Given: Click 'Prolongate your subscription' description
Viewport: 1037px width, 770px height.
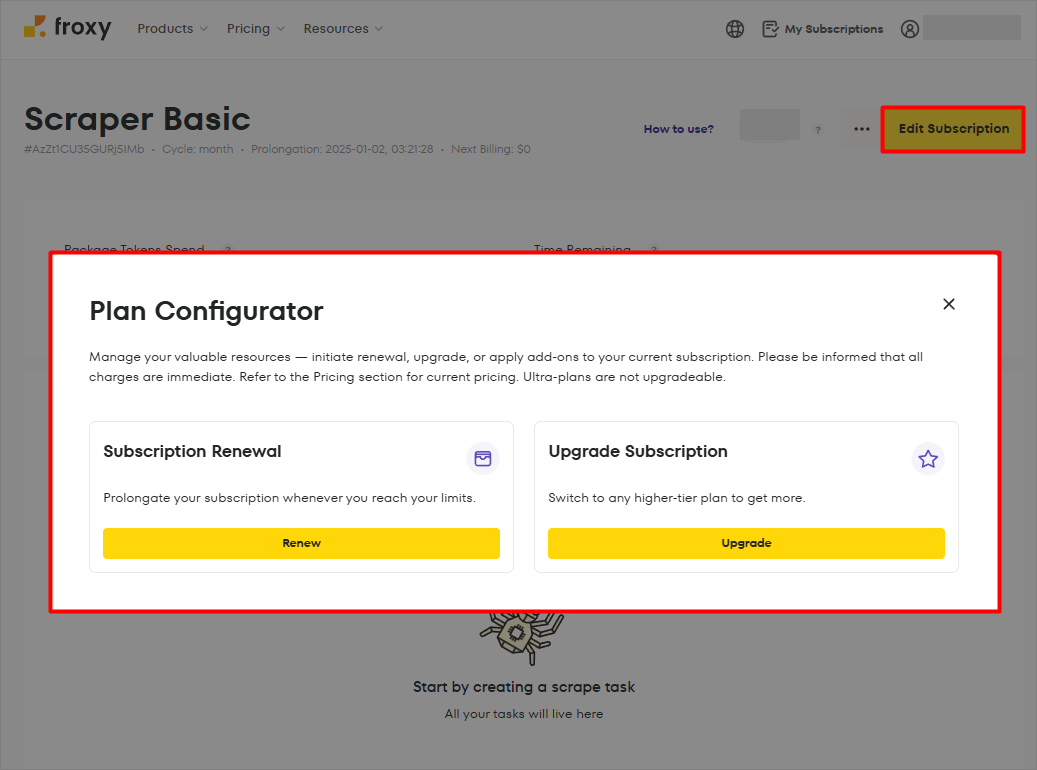Looking at the screenshot, I should 289,498.
